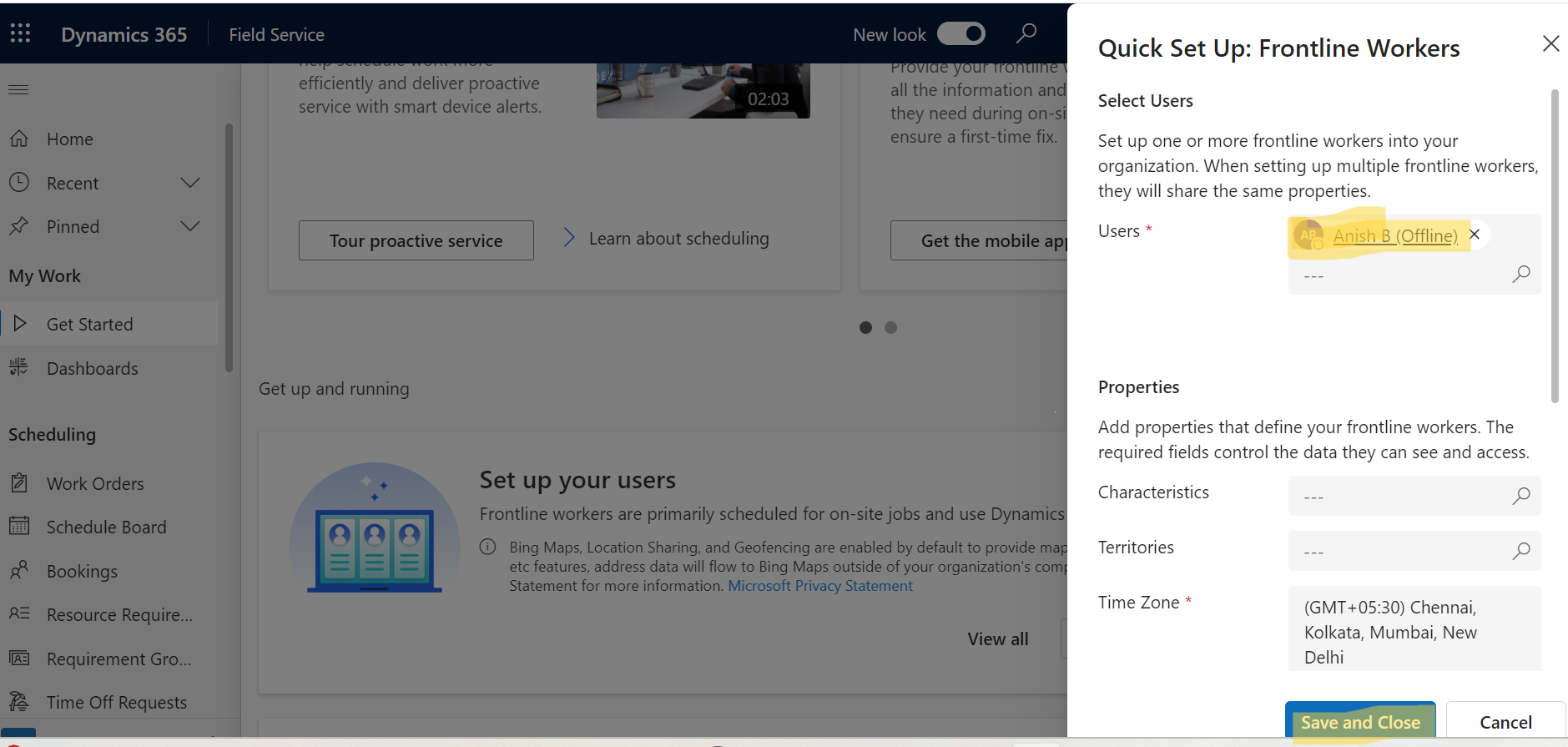Click the Resource Requirements list icon

pyautogui.click(x=19, y=613)
